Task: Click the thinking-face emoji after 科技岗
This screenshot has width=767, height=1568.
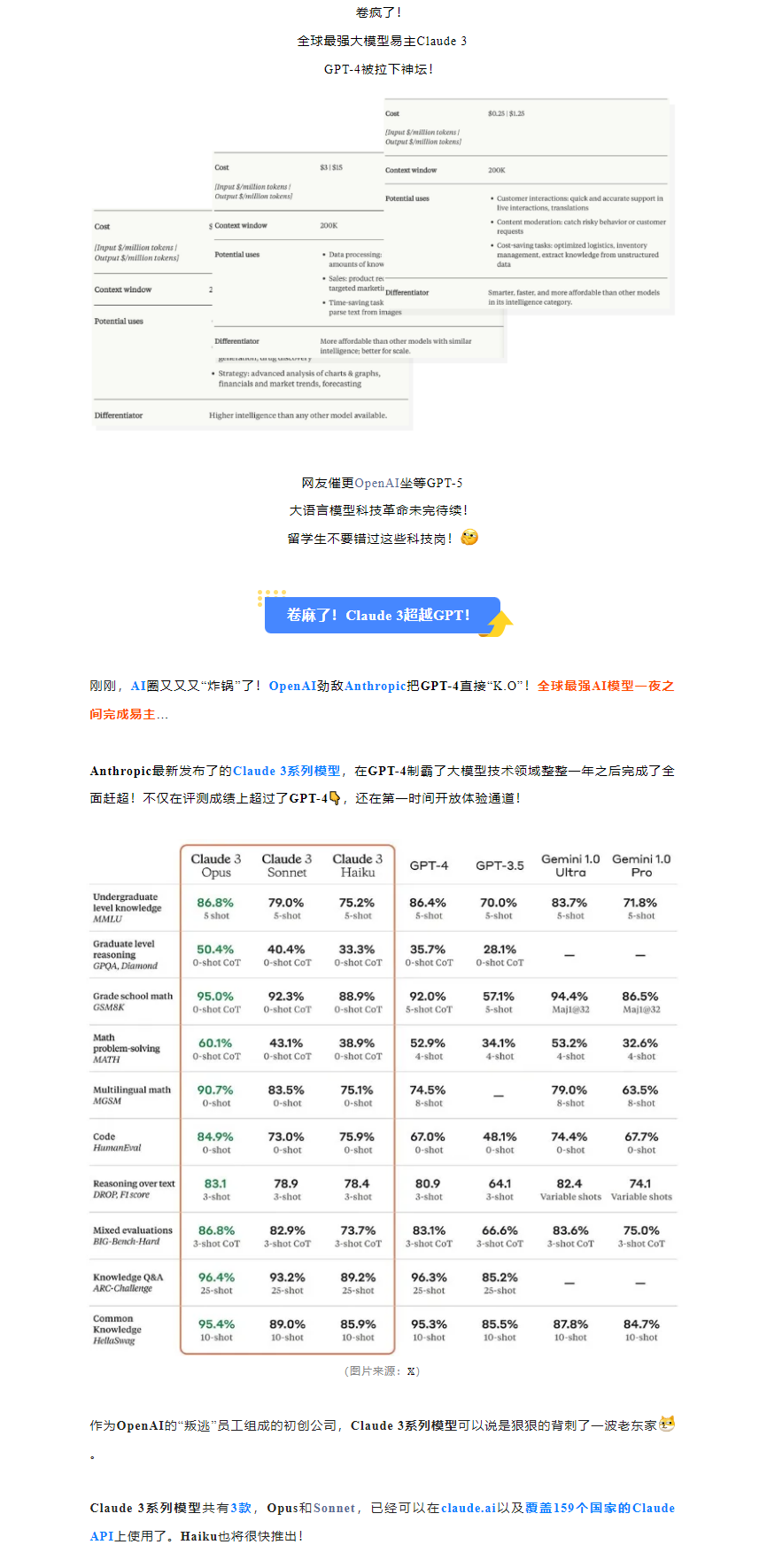Action: tap(469, 537)
